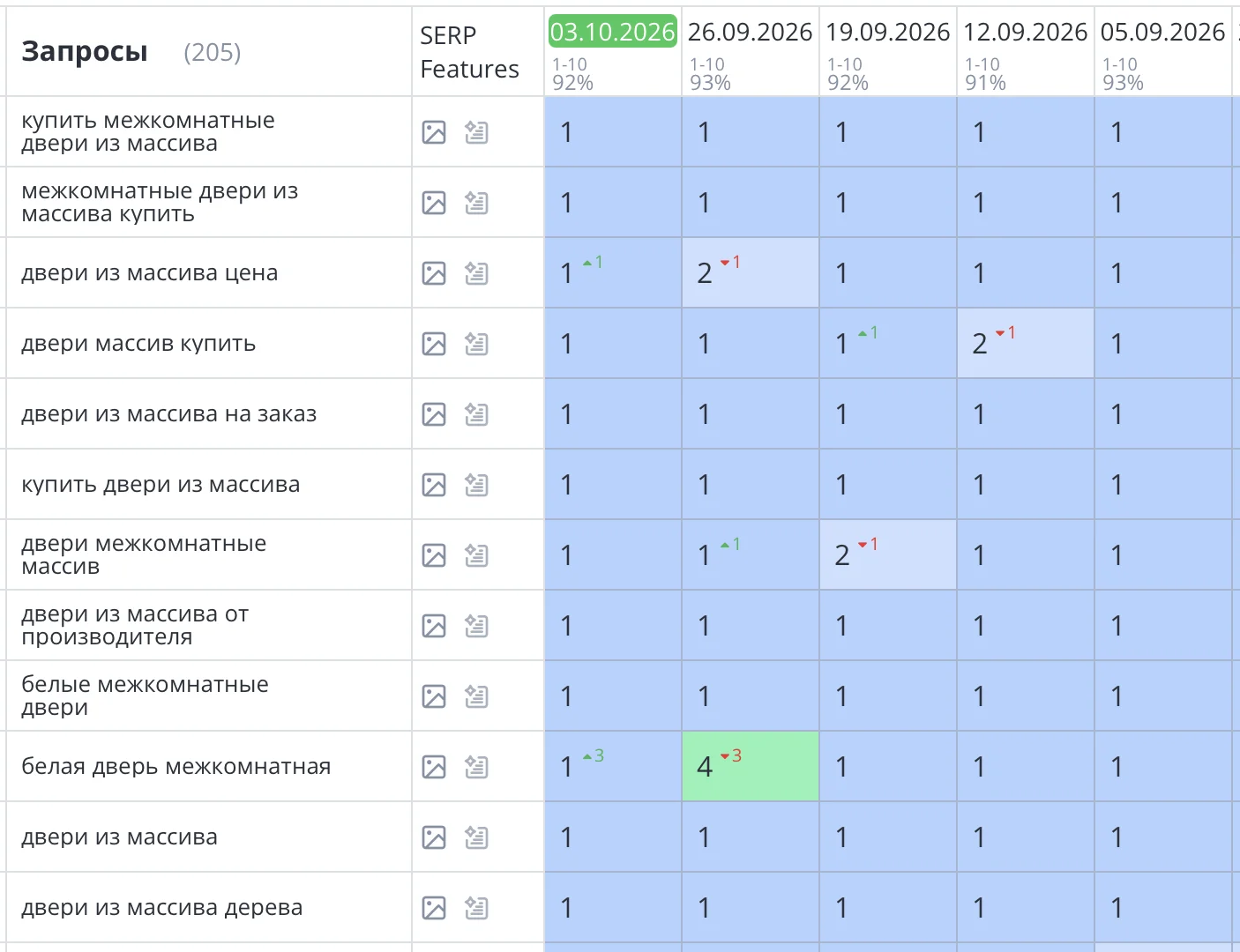Open query 'двери из массива на заказ'
The image size is (1240, 952).
coord(168,414)
